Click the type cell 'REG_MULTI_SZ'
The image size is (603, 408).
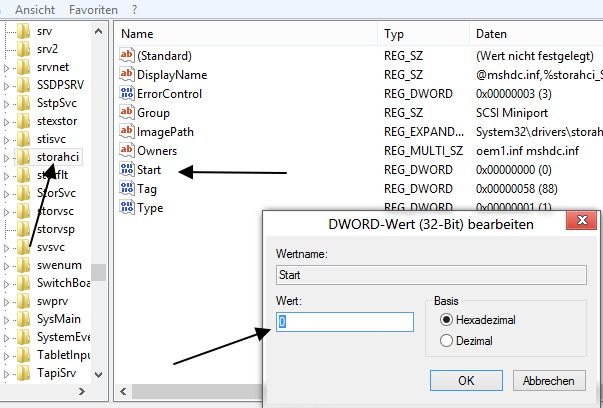(423, 151)
